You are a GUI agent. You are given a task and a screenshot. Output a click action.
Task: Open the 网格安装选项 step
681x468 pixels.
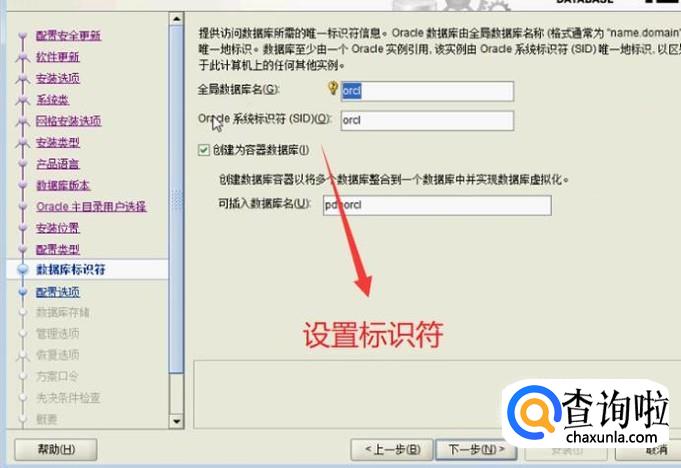point(68,121)
